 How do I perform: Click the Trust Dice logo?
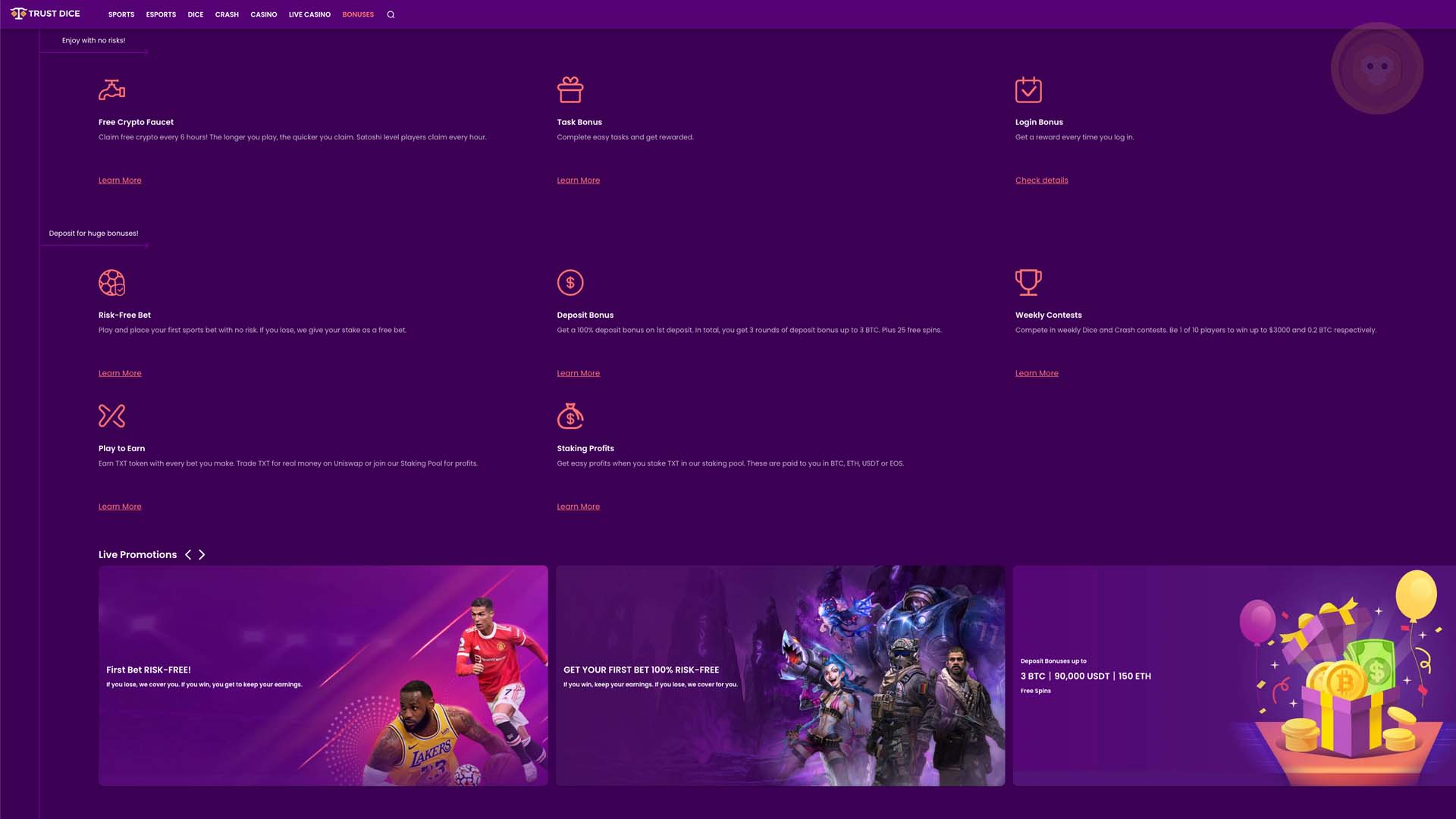point(45,14)
